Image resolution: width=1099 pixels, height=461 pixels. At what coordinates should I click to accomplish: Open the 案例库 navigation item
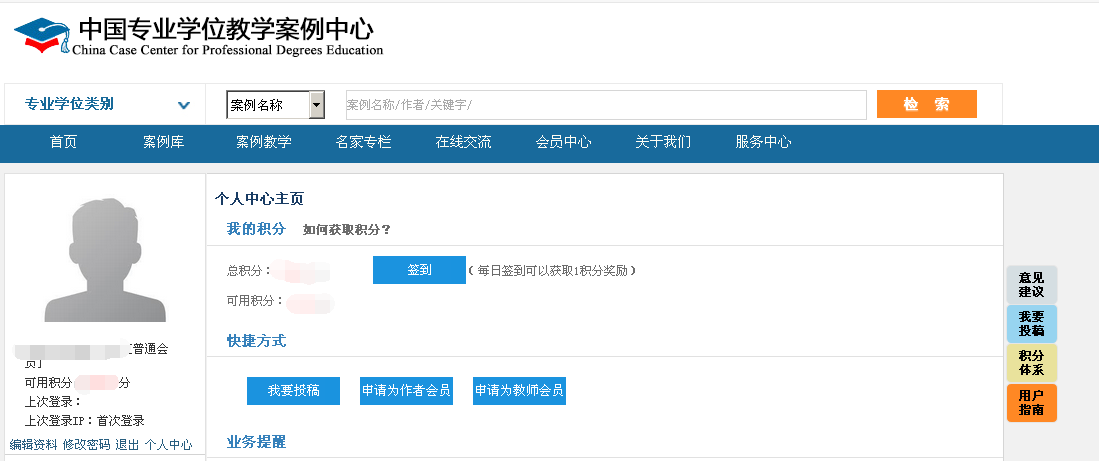(x=163, y=142)
